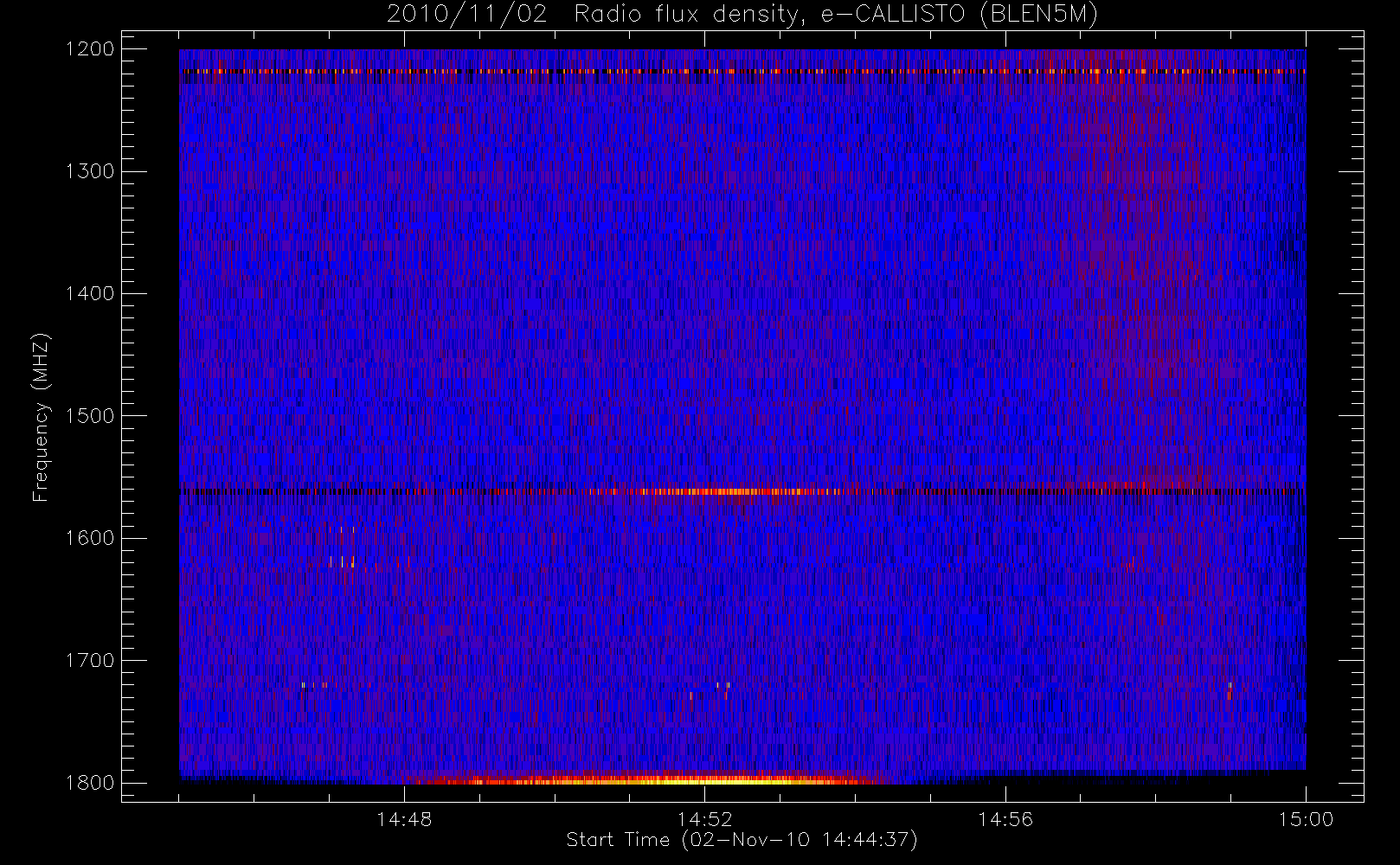Click the 1400 frequency tick label
This screenshot has height=865, width=1400.
(90, 293)
